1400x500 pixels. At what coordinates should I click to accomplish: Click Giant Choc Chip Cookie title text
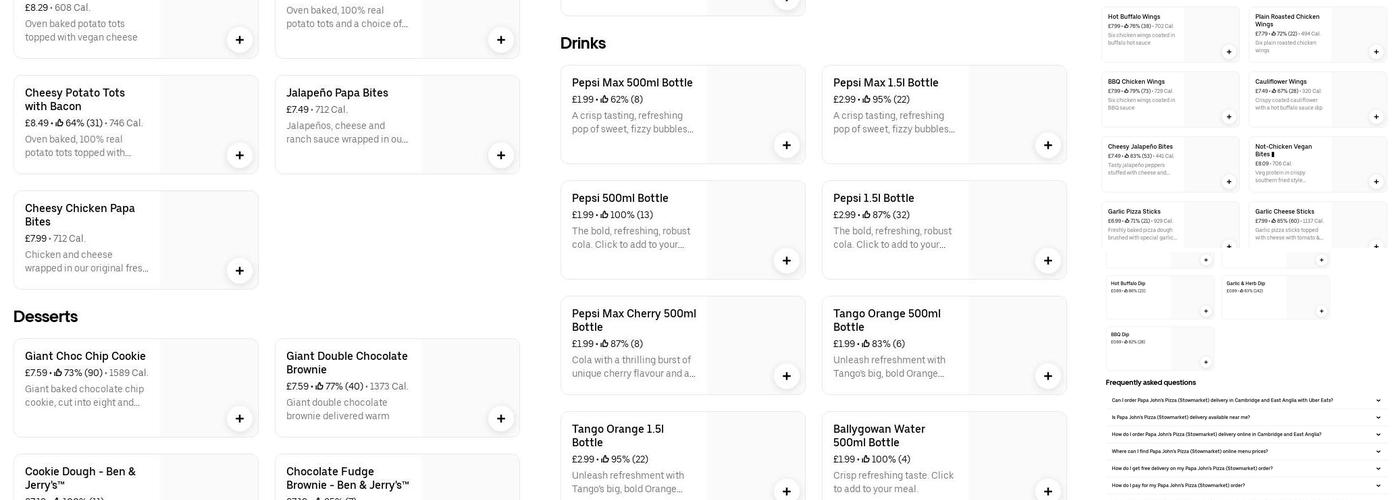(85, 357)
